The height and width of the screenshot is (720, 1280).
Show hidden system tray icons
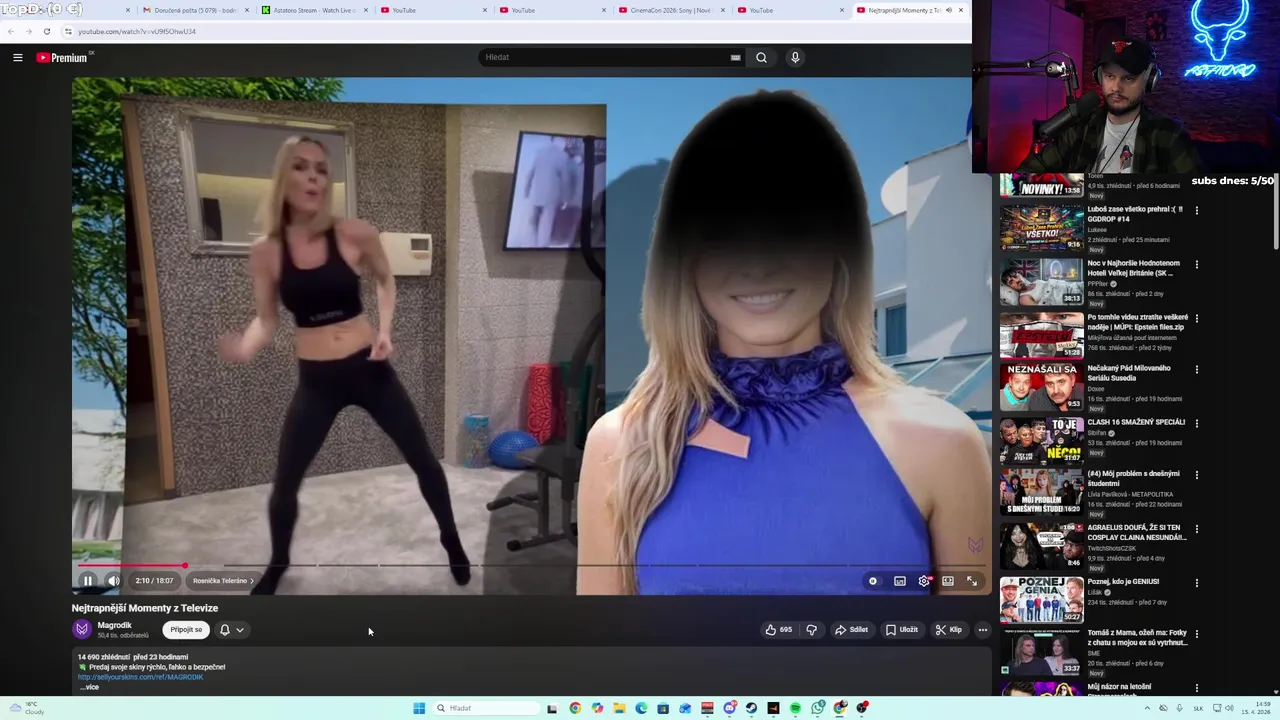(x=1147, y=708)
